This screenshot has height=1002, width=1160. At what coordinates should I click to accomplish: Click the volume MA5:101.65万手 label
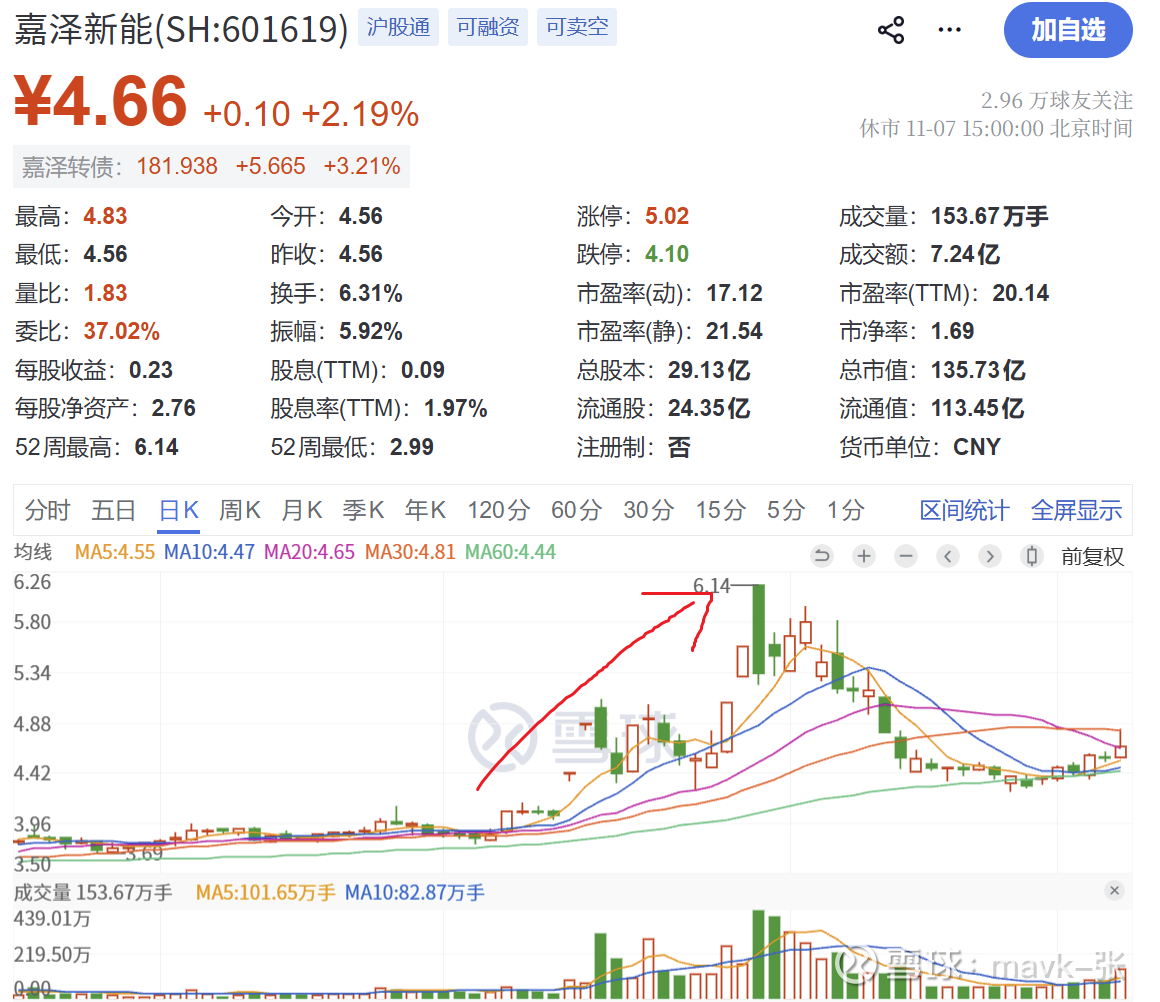266,892
